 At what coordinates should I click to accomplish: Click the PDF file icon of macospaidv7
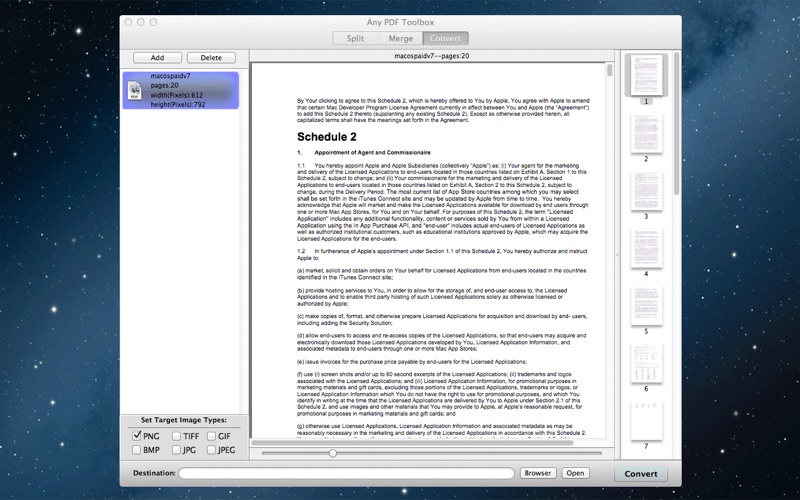[x=135, y=90]
